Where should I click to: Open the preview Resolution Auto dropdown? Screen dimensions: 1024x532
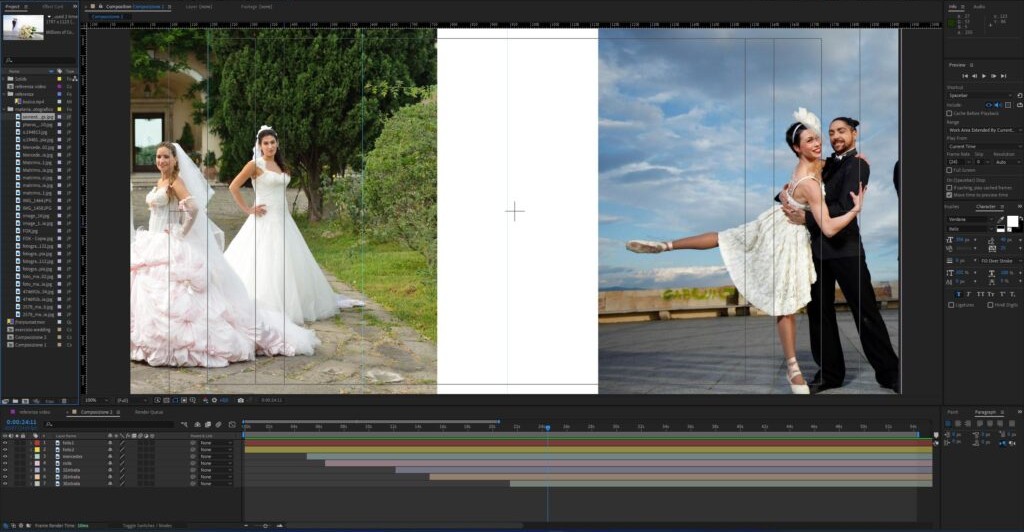1006,162
